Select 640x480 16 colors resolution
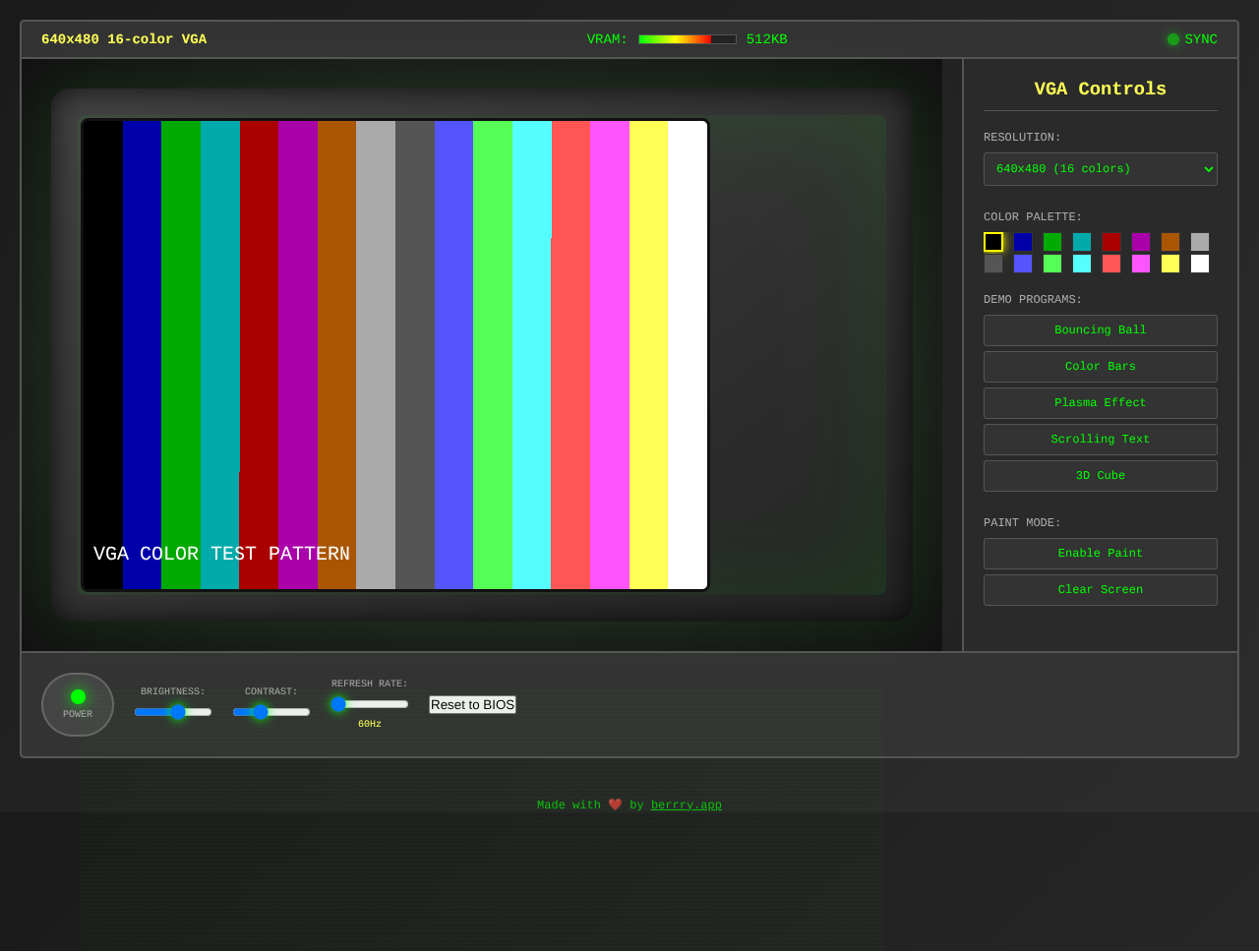 click(x=1100, y=168)
